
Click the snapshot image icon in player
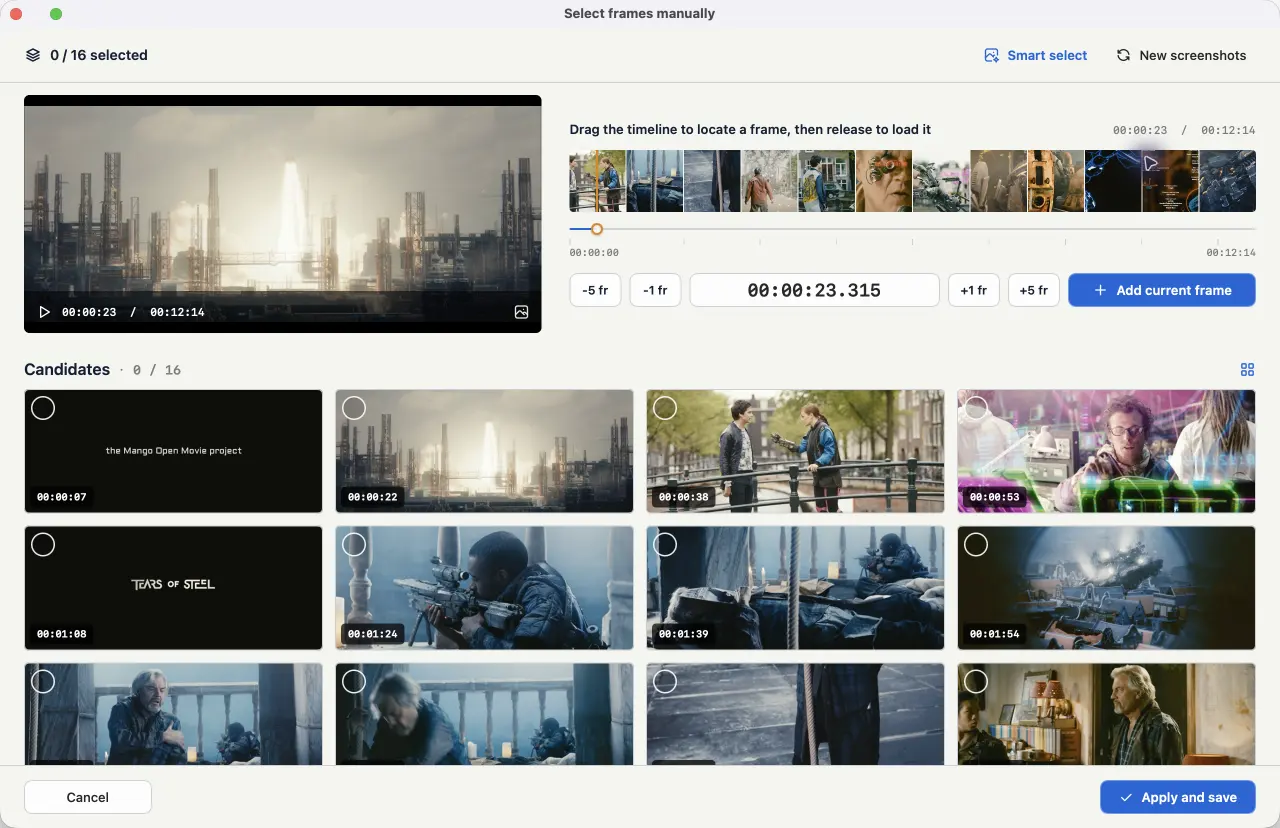[x=521, y=312]
